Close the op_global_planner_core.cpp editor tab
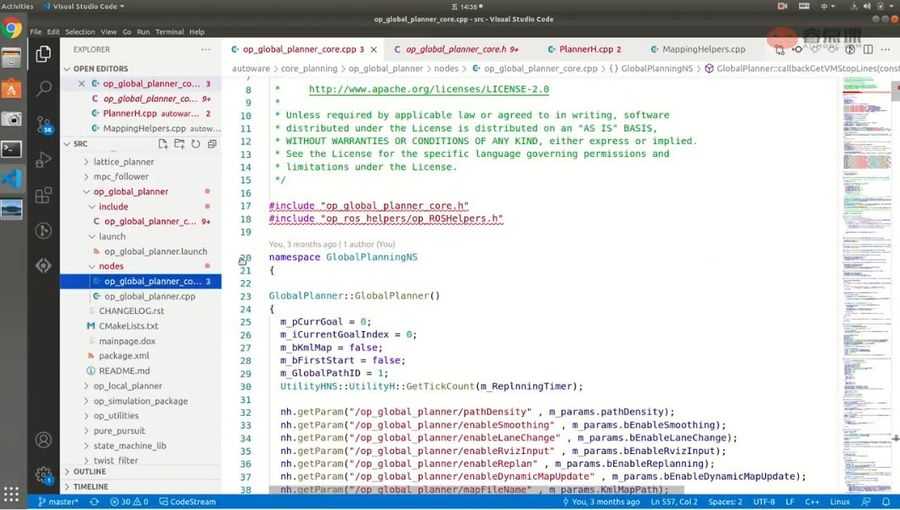The height and width of the screenshot is (510, 900). (374, 50)
